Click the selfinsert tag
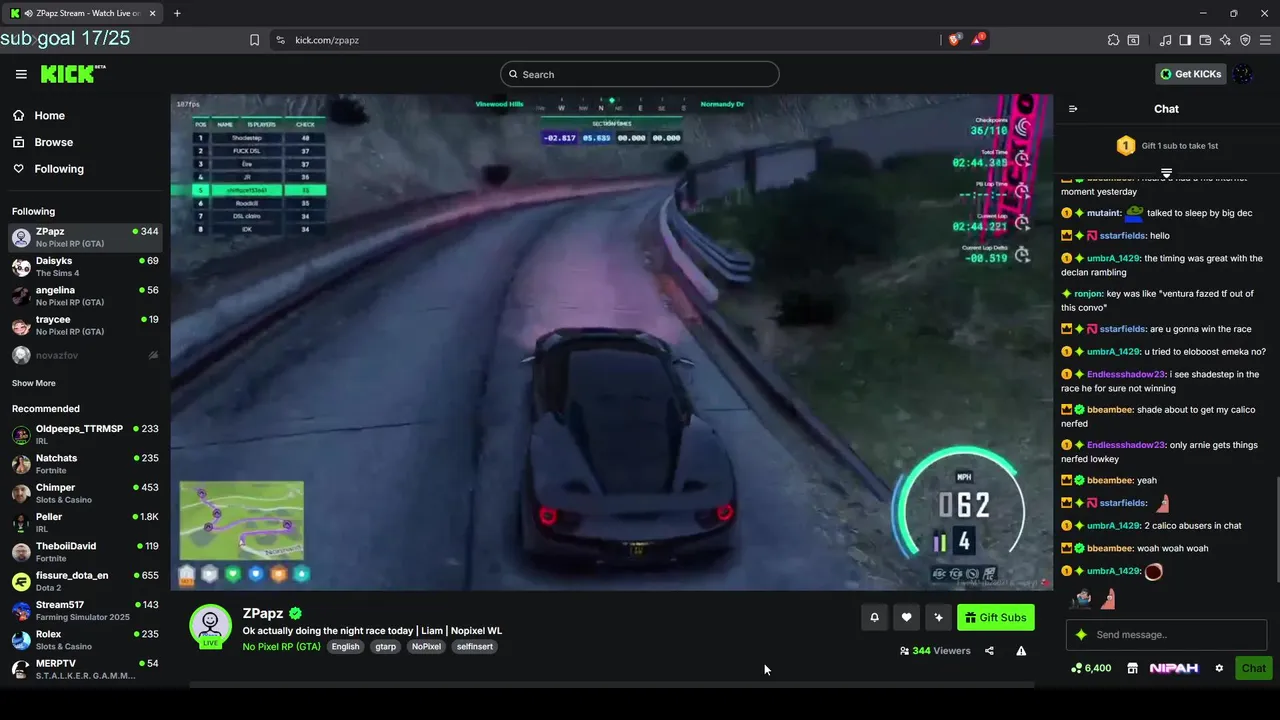Viewport: 1280px width, 720px height. click(475, 646)
